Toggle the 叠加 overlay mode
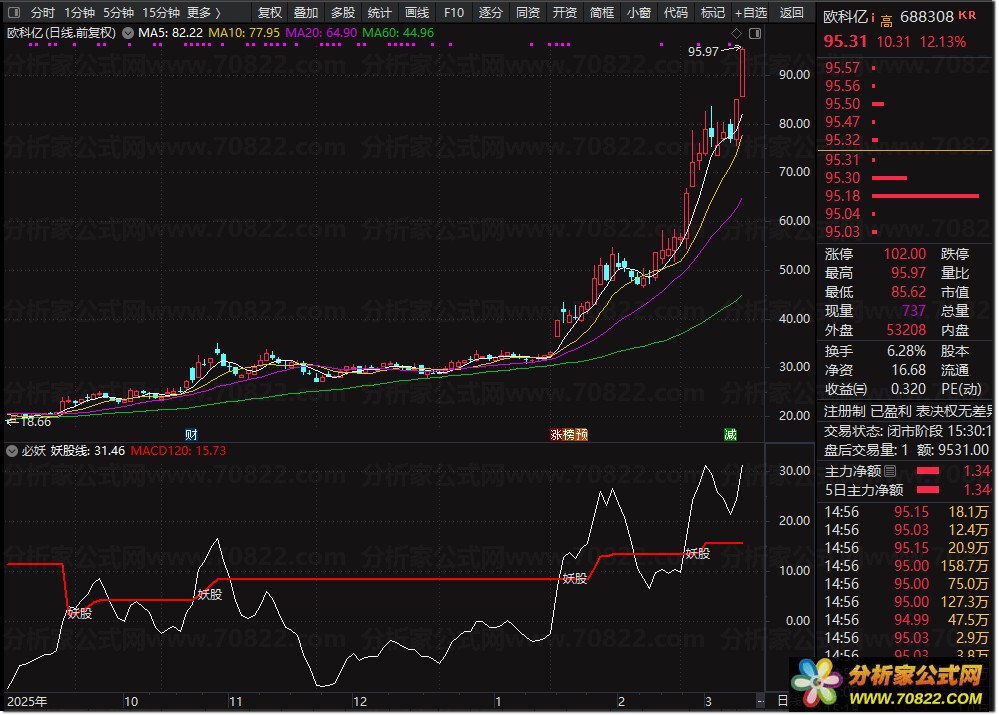 [306, 13]
